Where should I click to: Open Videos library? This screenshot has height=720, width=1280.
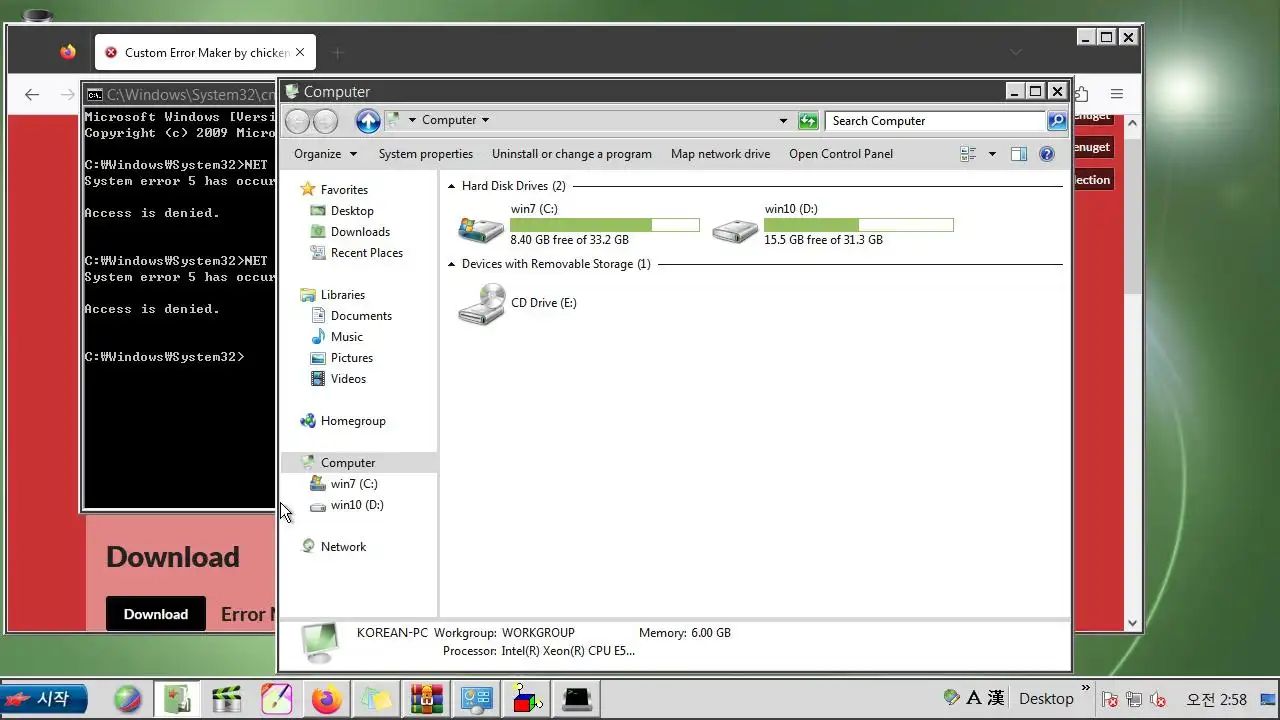point(348,379)
